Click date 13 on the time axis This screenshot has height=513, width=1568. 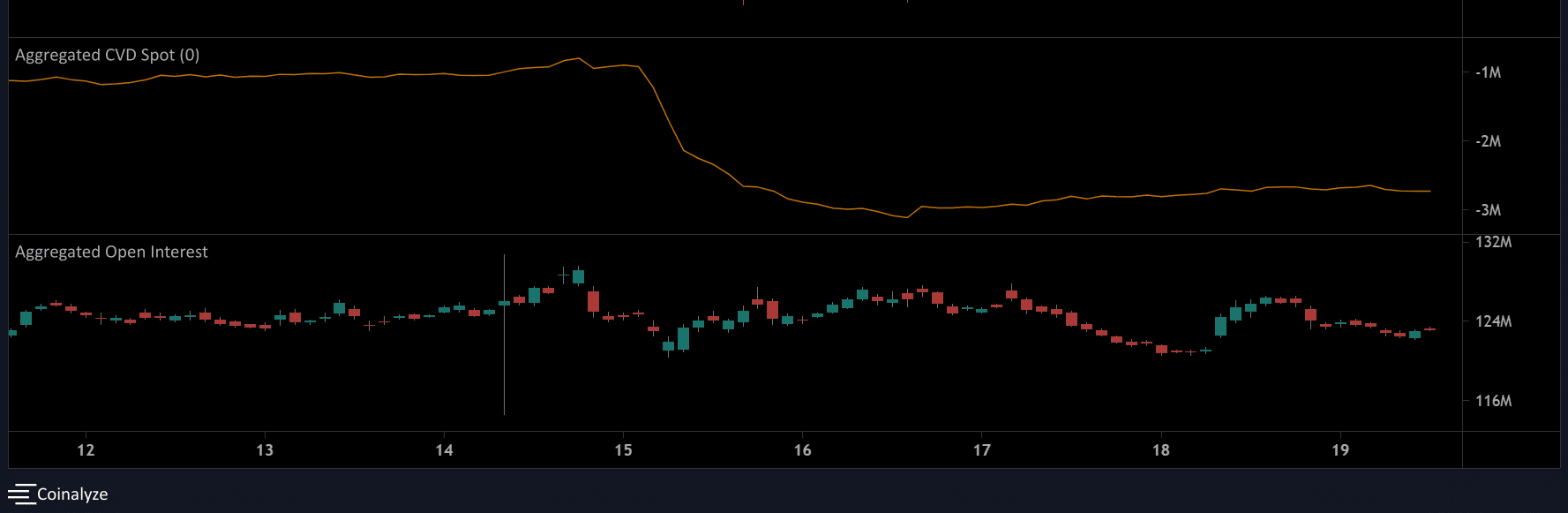point(265,450)
